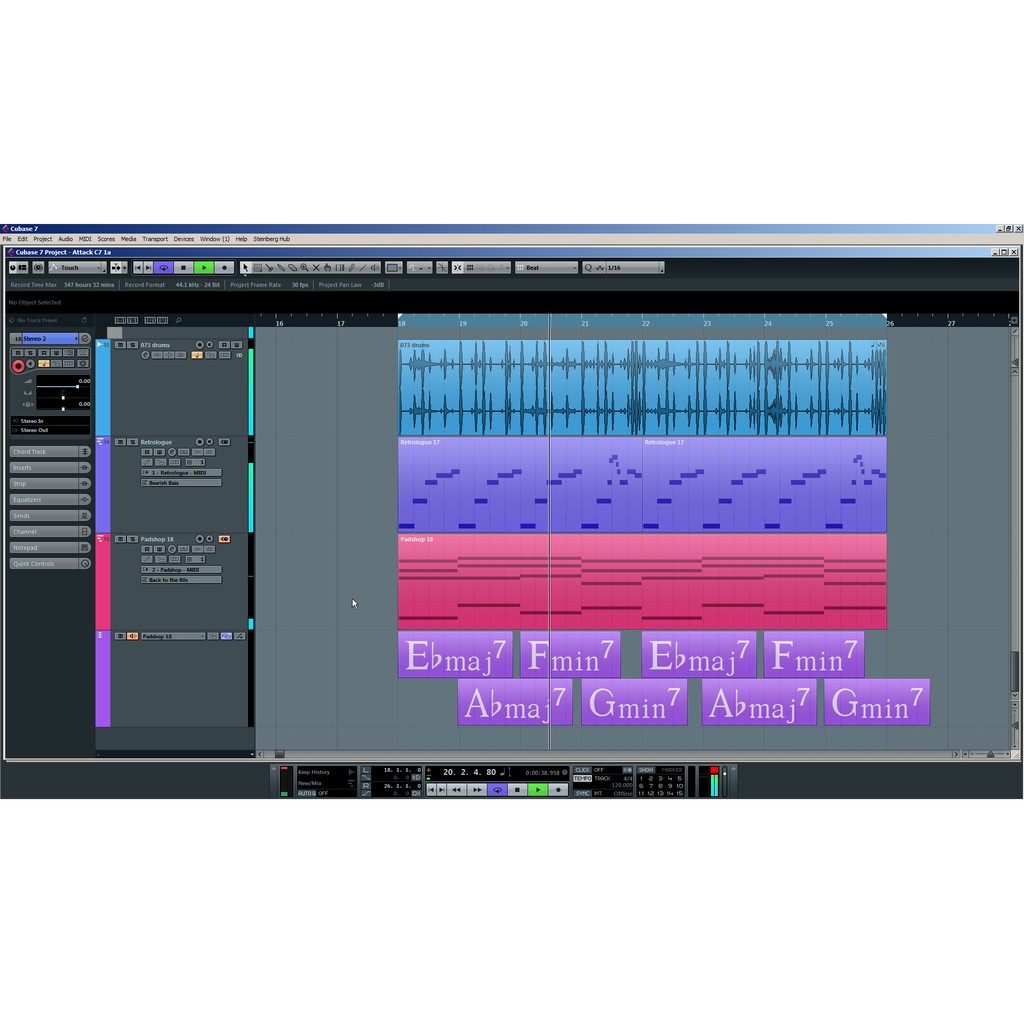Open the Touch automation mode dropdown
This screenshot has height=1024, width=1024.
tap(80, 268)
